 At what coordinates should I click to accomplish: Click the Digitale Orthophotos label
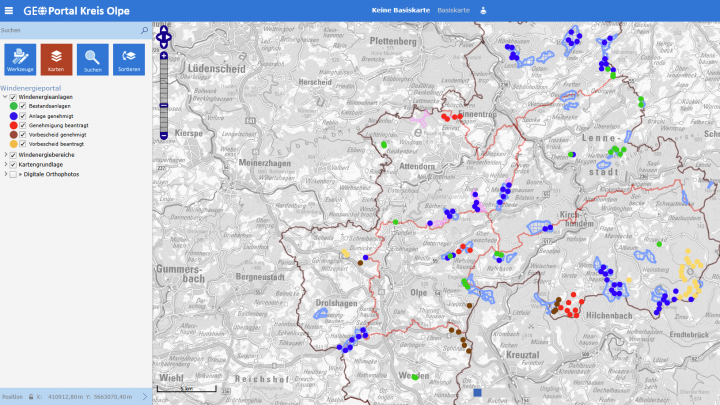pos(51,174)
